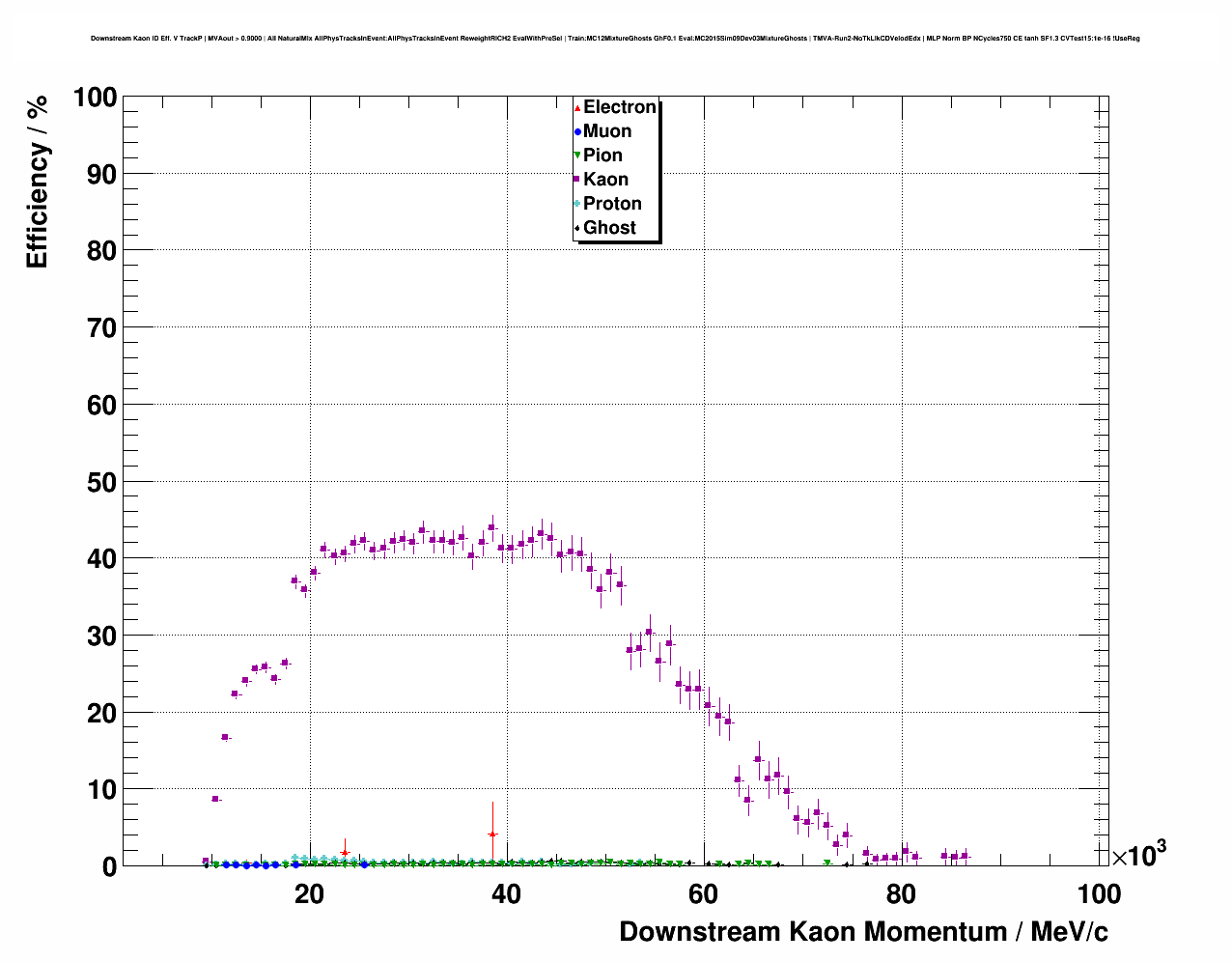Screen dimensions: 1232x962
Task: Click the y-axis tick label 10
Action: click(x=102, y=790)
